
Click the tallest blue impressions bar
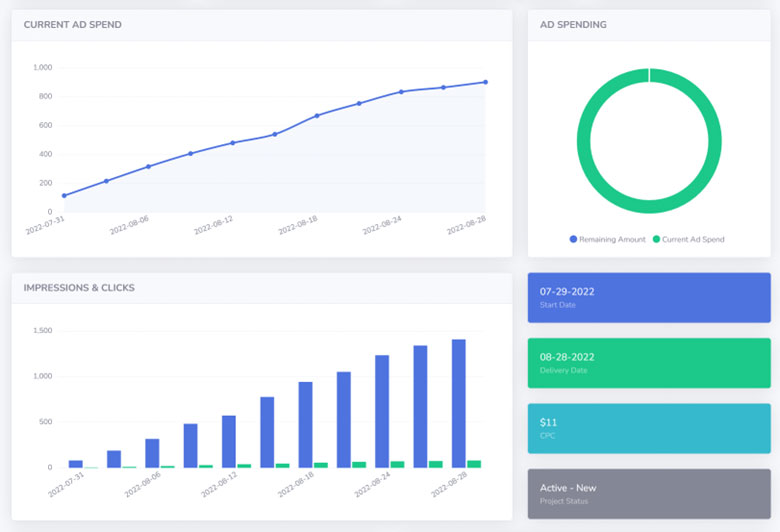pos(458,403)
